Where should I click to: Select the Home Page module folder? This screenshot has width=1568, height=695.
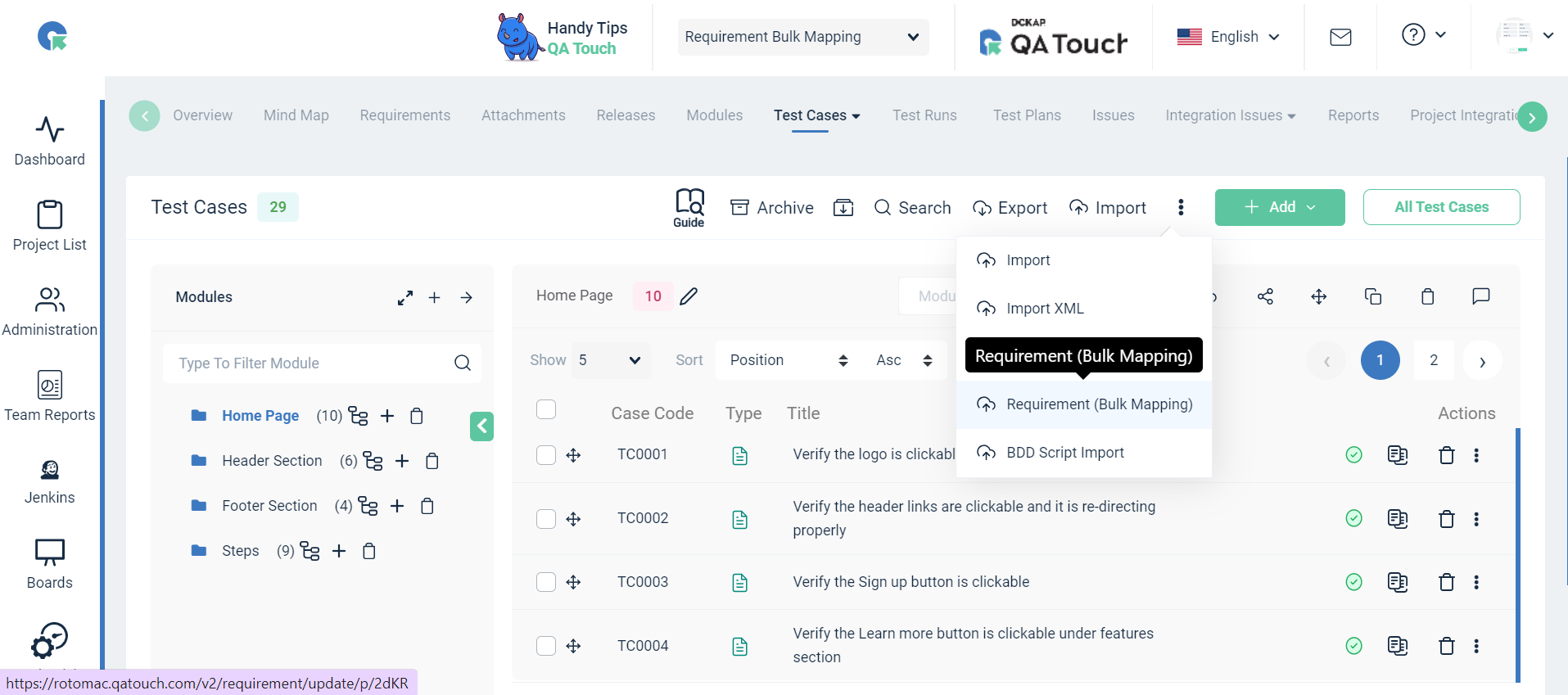tap(260, 416)
